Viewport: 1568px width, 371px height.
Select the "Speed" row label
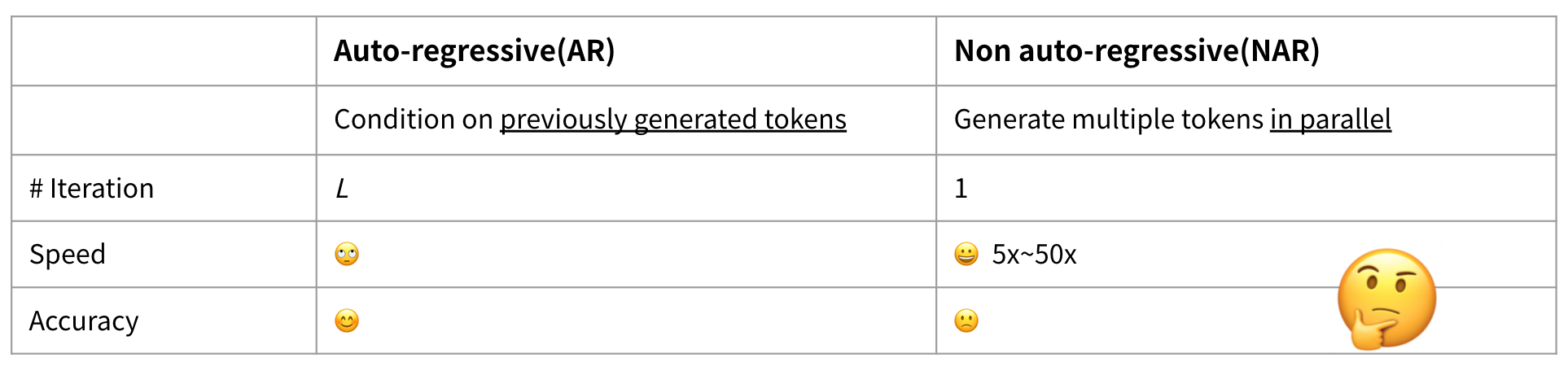pyautogui.click(x=68, y=255)
